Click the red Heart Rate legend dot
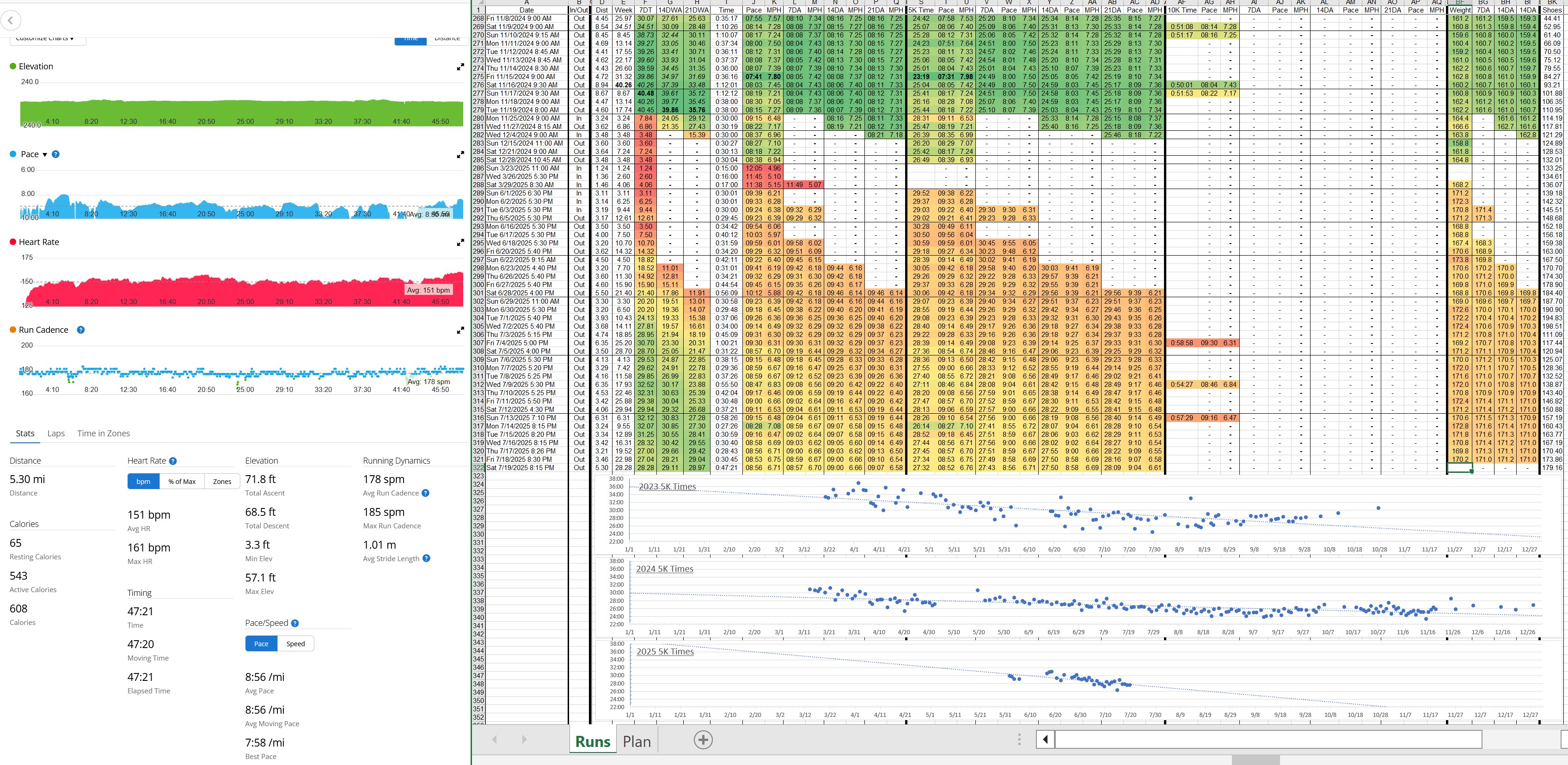This screenshot has width=1568, height=765. [x=13, y=242]
